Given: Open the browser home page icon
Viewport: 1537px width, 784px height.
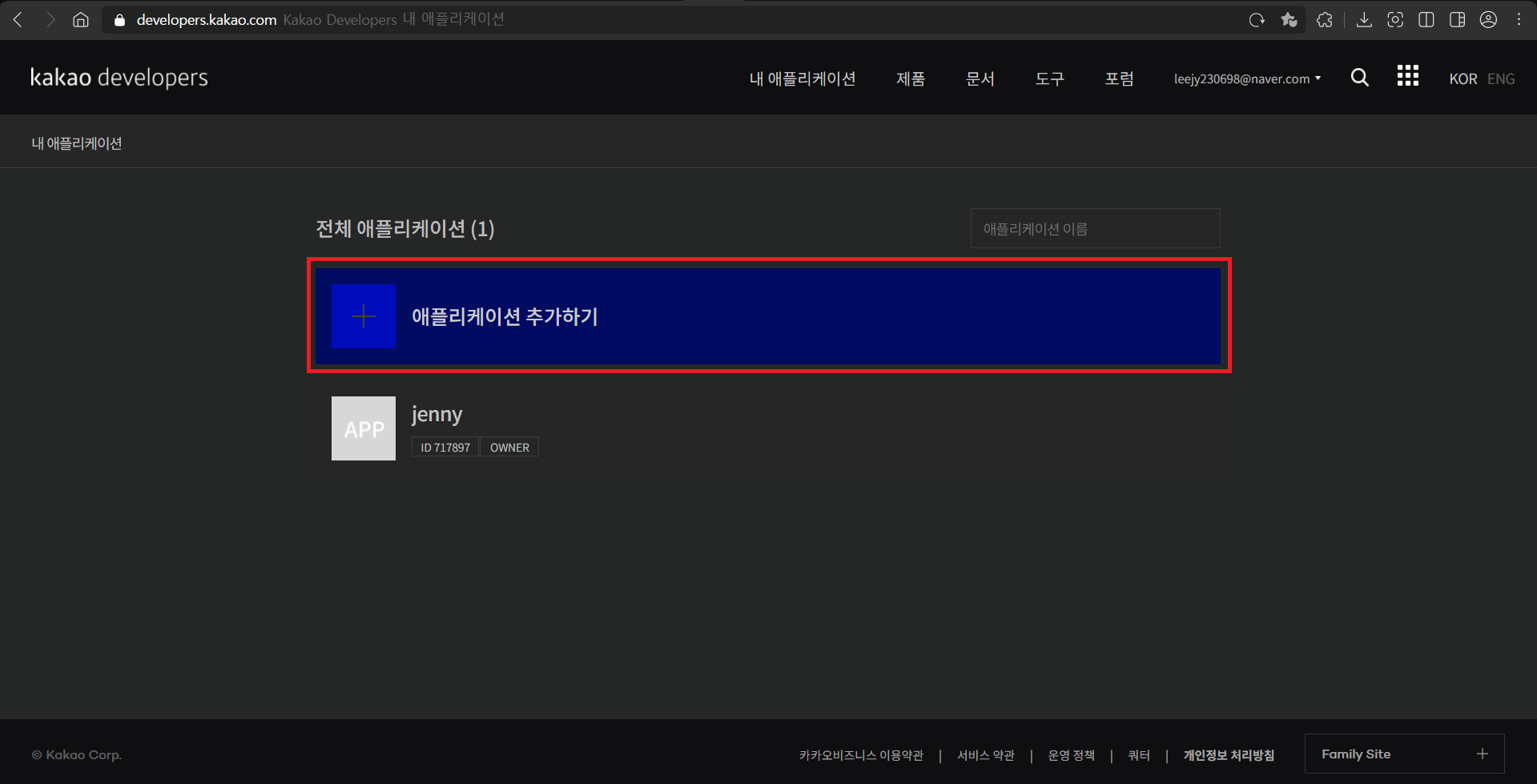Looking at the screenshot, I should (81, 19).
